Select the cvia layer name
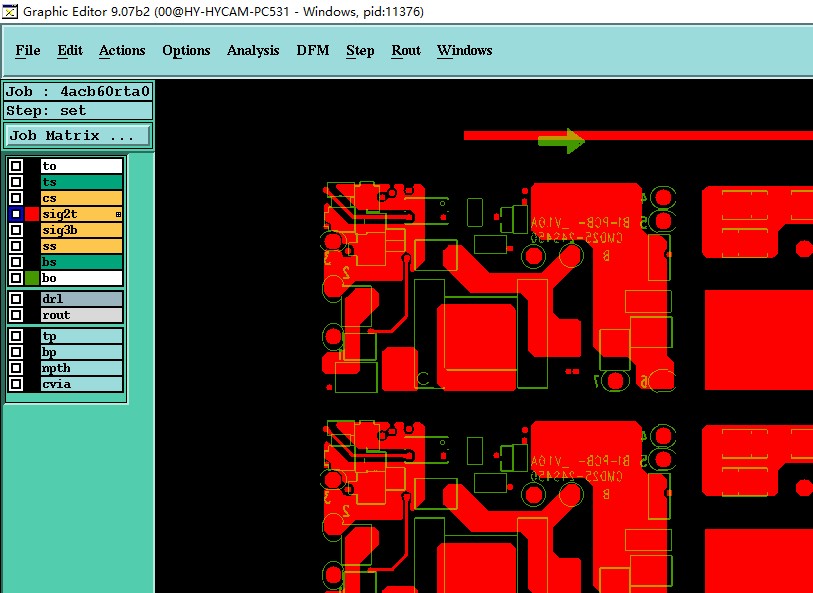813x593 pixels. 81,385
